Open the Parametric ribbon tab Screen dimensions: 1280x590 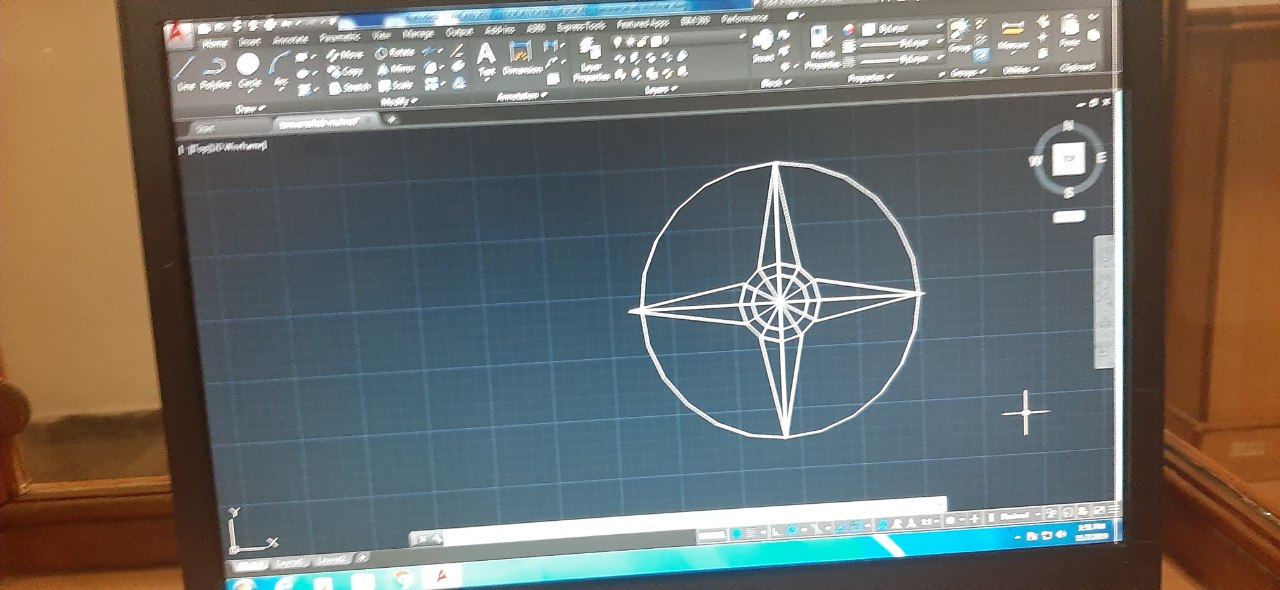click(340, 37)
